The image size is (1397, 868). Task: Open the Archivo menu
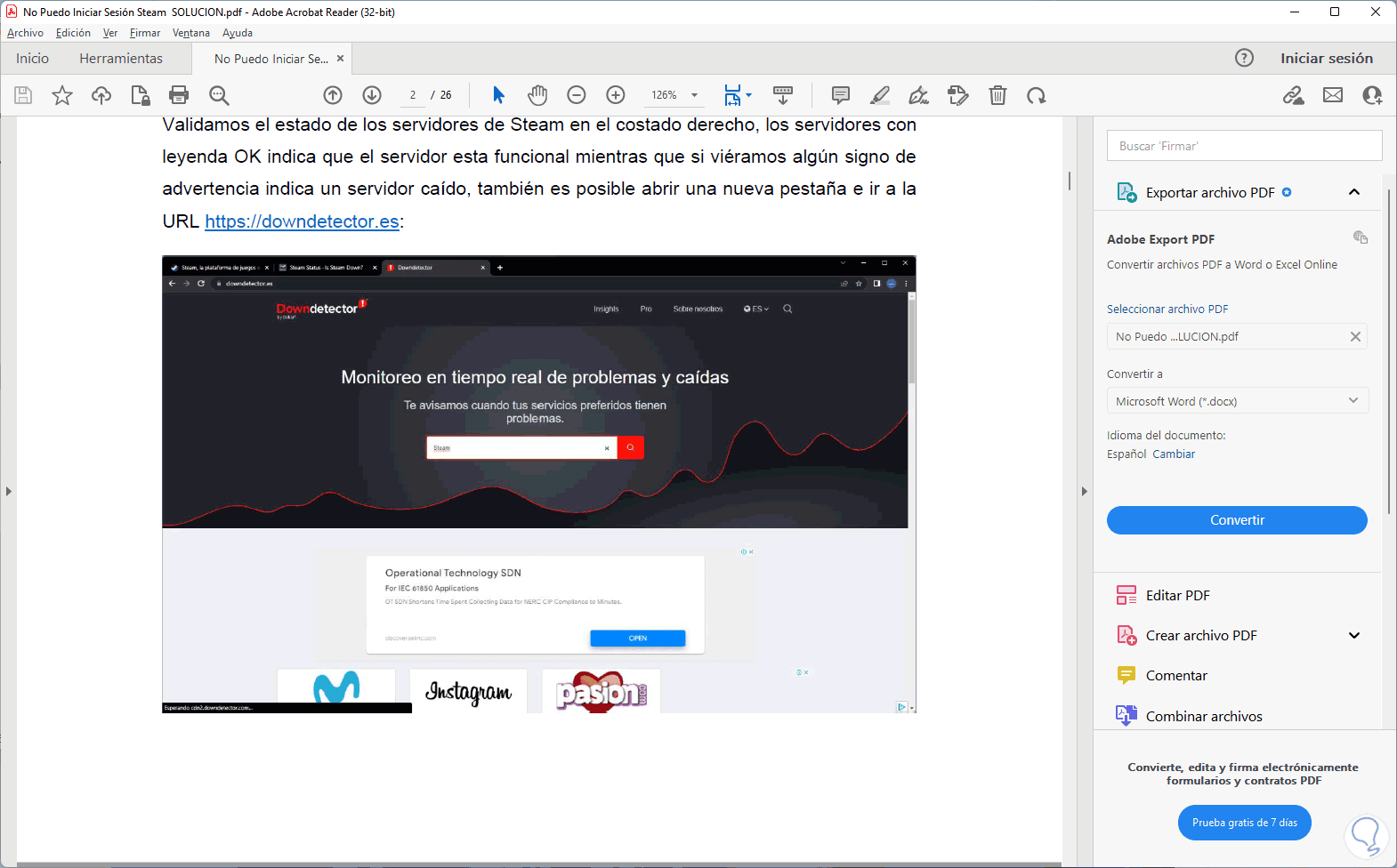pyautogui.click(x=25, y=33)
